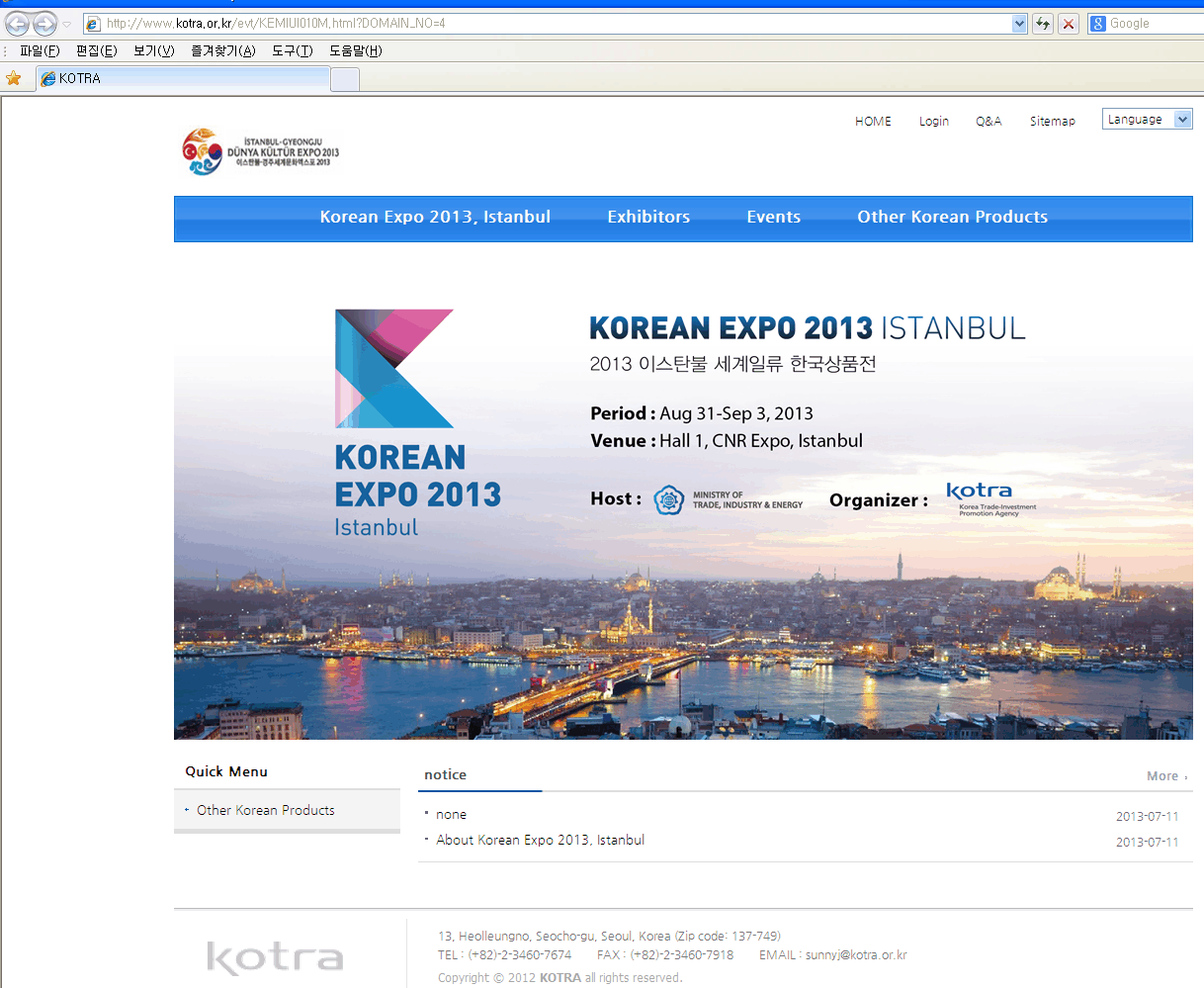
Task: Click the Stop loading X icon
Action: [1069, 24]
